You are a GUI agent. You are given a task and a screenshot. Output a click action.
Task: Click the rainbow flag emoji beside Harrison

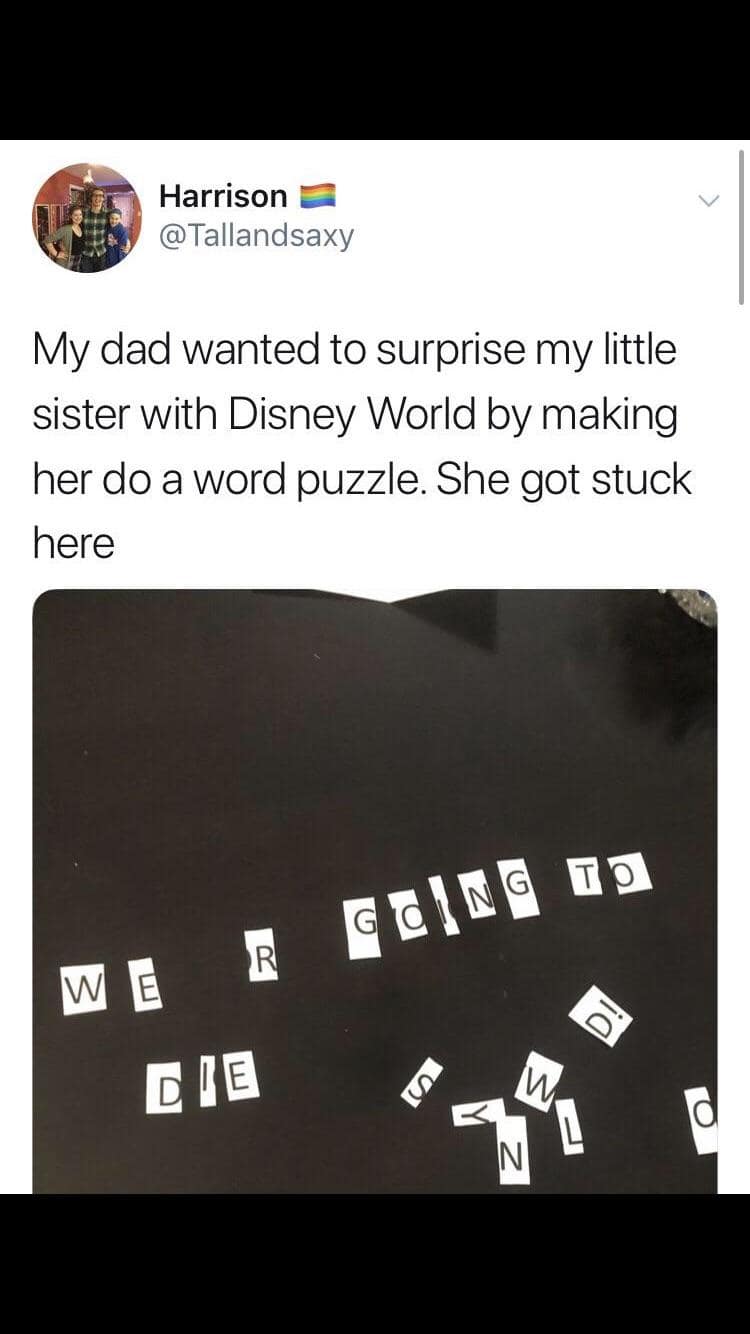coord(317,195)
